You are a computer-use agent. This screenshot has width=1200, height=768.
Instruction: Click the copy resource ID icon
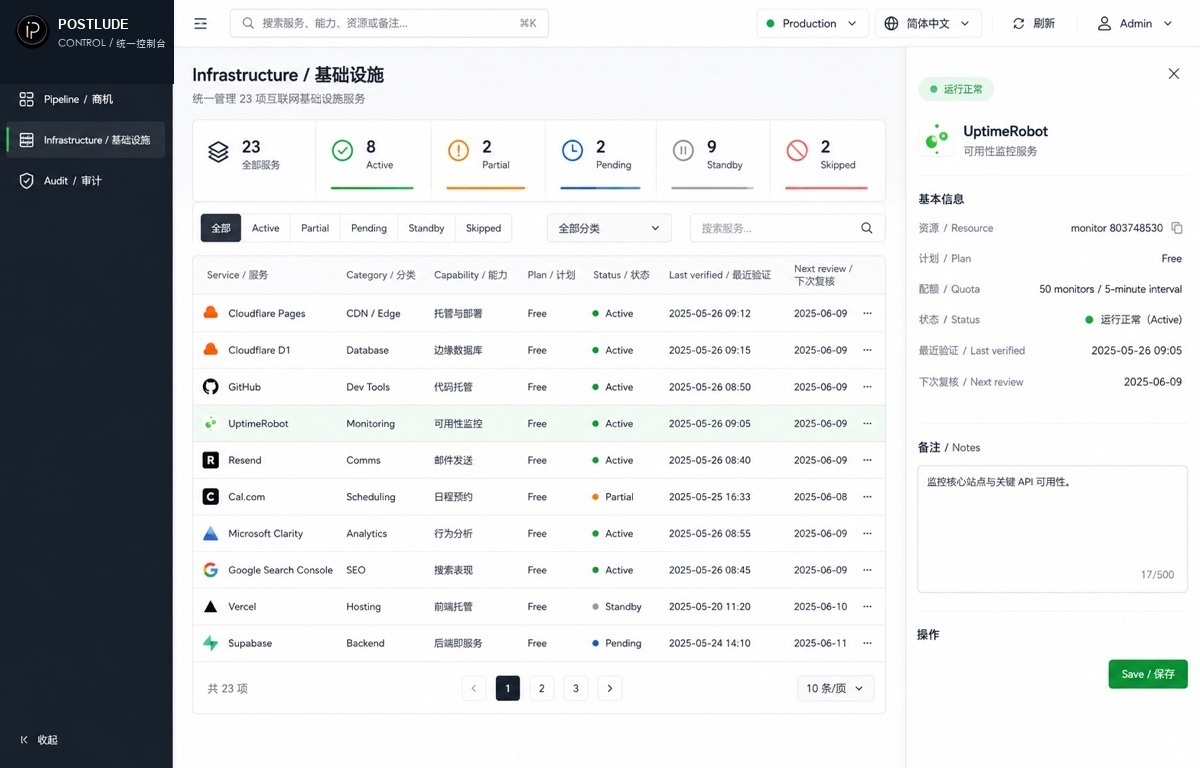(x=1177, y=228)
